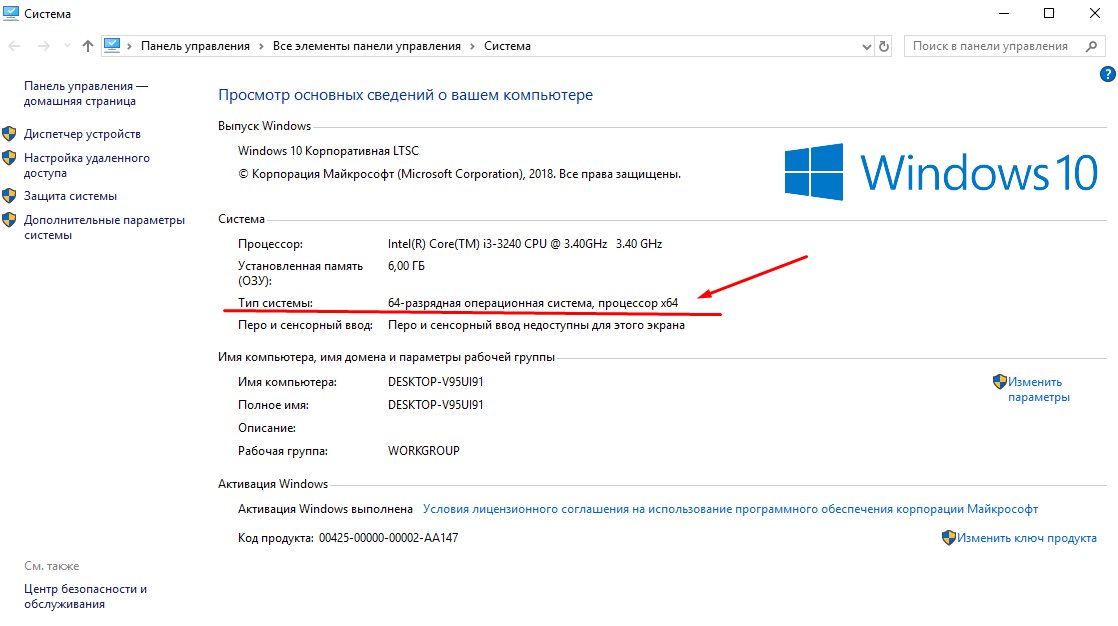The height and width of the screenshot is (626, 1118).
Task: Click the product ID '00425-00000-00002-AA147'
Action: point(389,538)
